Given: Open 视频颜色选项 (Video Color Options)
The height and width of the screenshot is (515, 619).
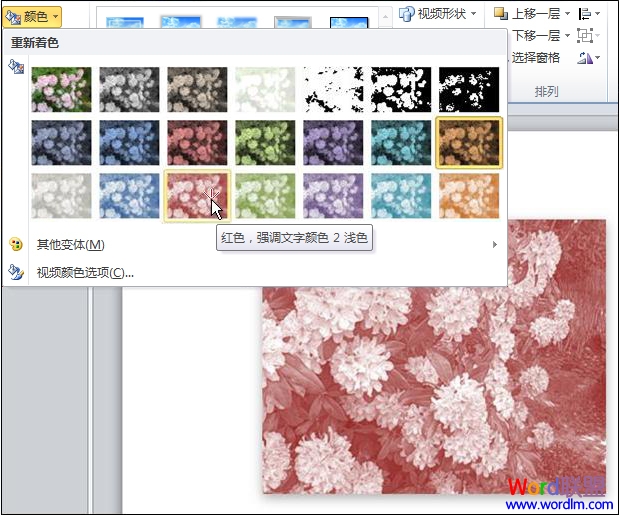Looking at the screenshot, I should click(x=85, y=272).
